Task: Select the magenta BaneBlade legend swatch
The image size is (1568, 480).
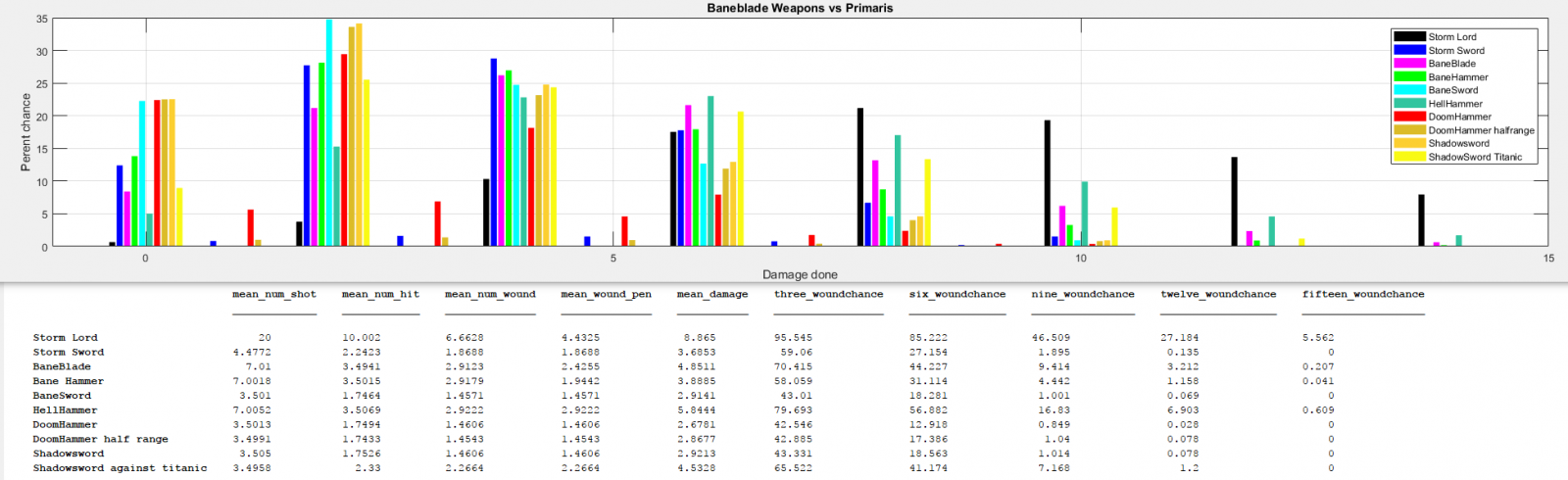Action: point(1409,64)
